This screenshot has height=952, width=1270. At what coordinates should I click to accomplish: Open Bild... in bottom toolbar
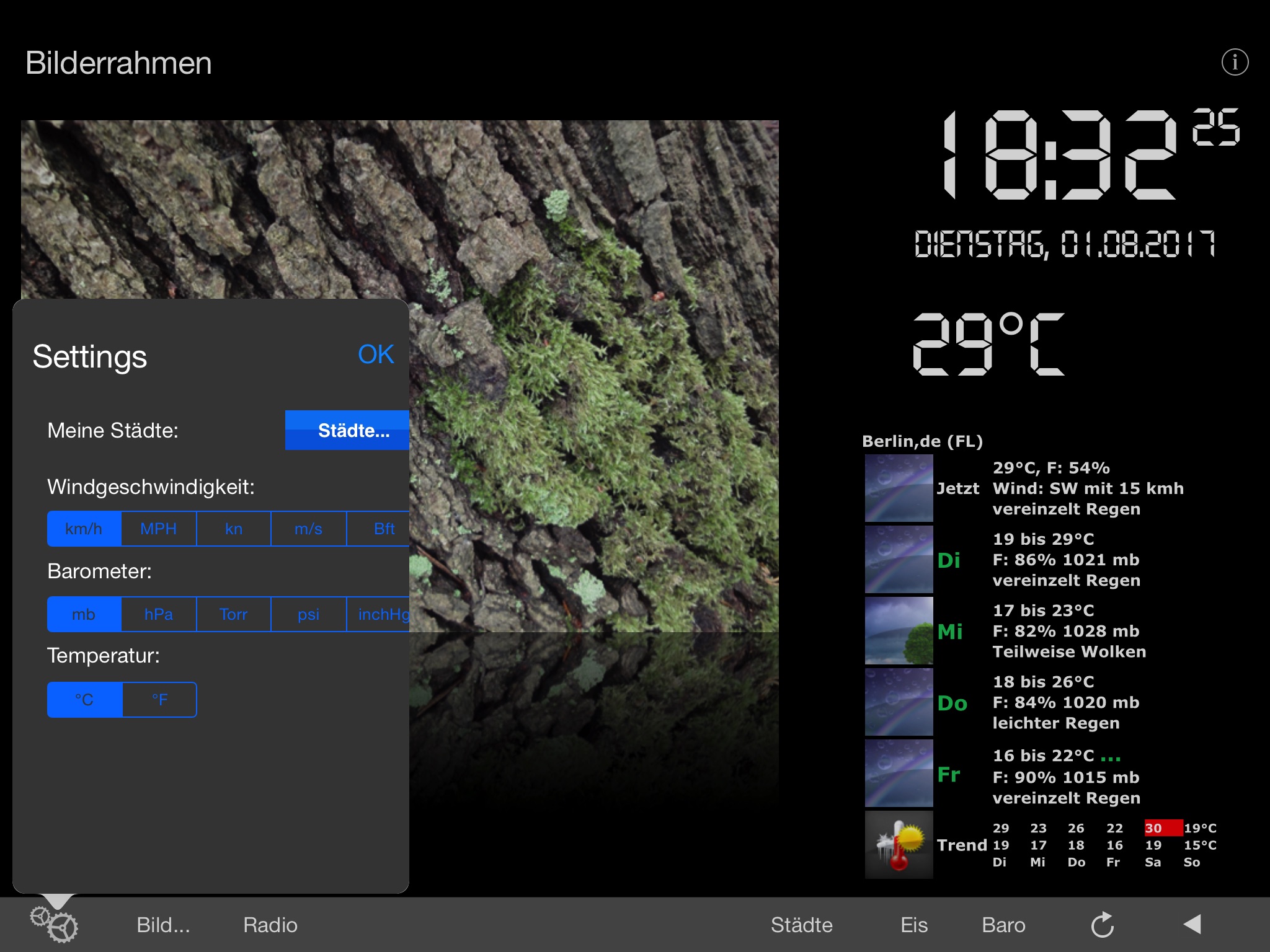click(x=163, y=925)
